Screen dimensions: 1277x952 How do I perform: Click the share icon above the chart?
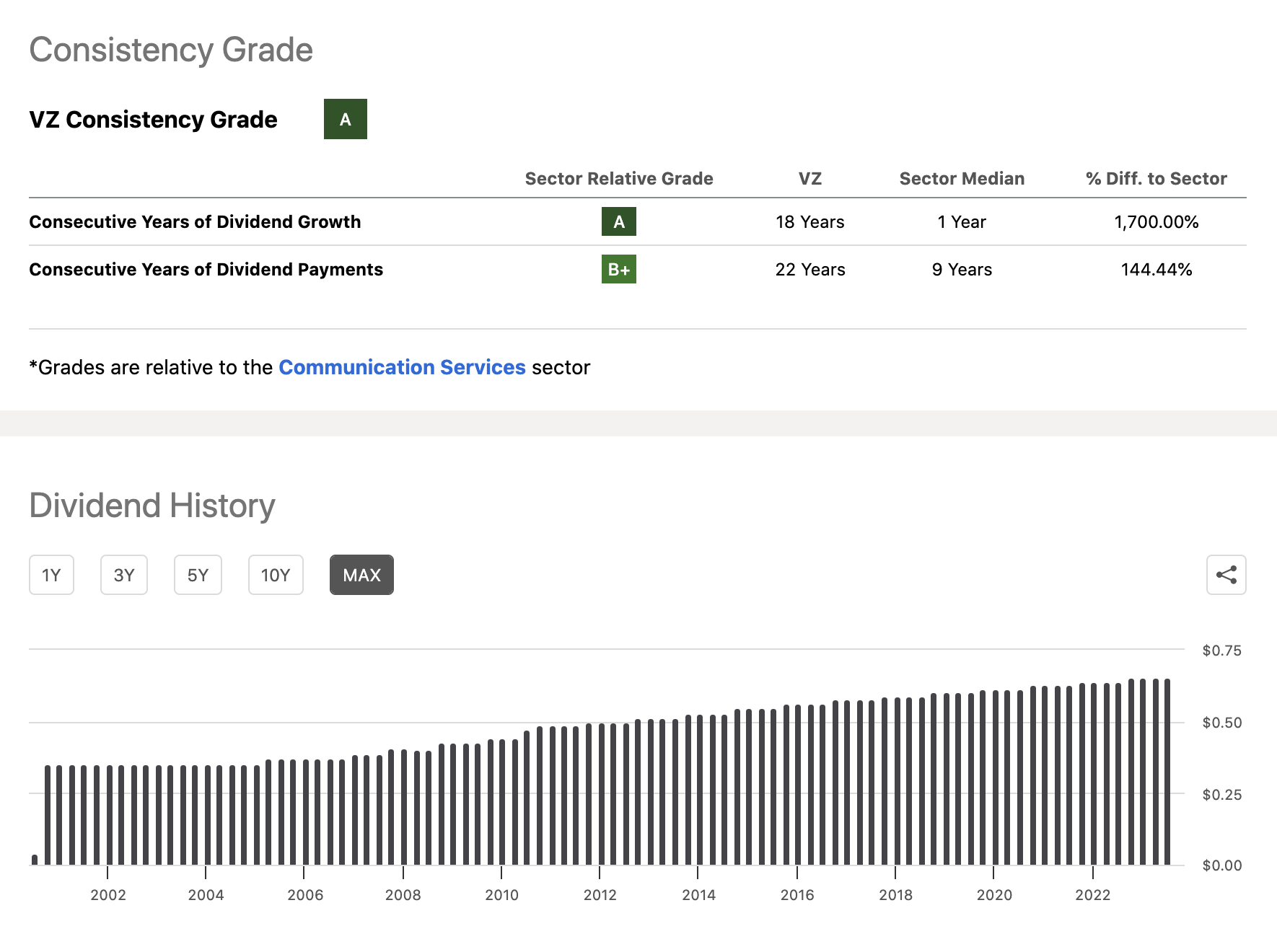tap(1226, 575)
